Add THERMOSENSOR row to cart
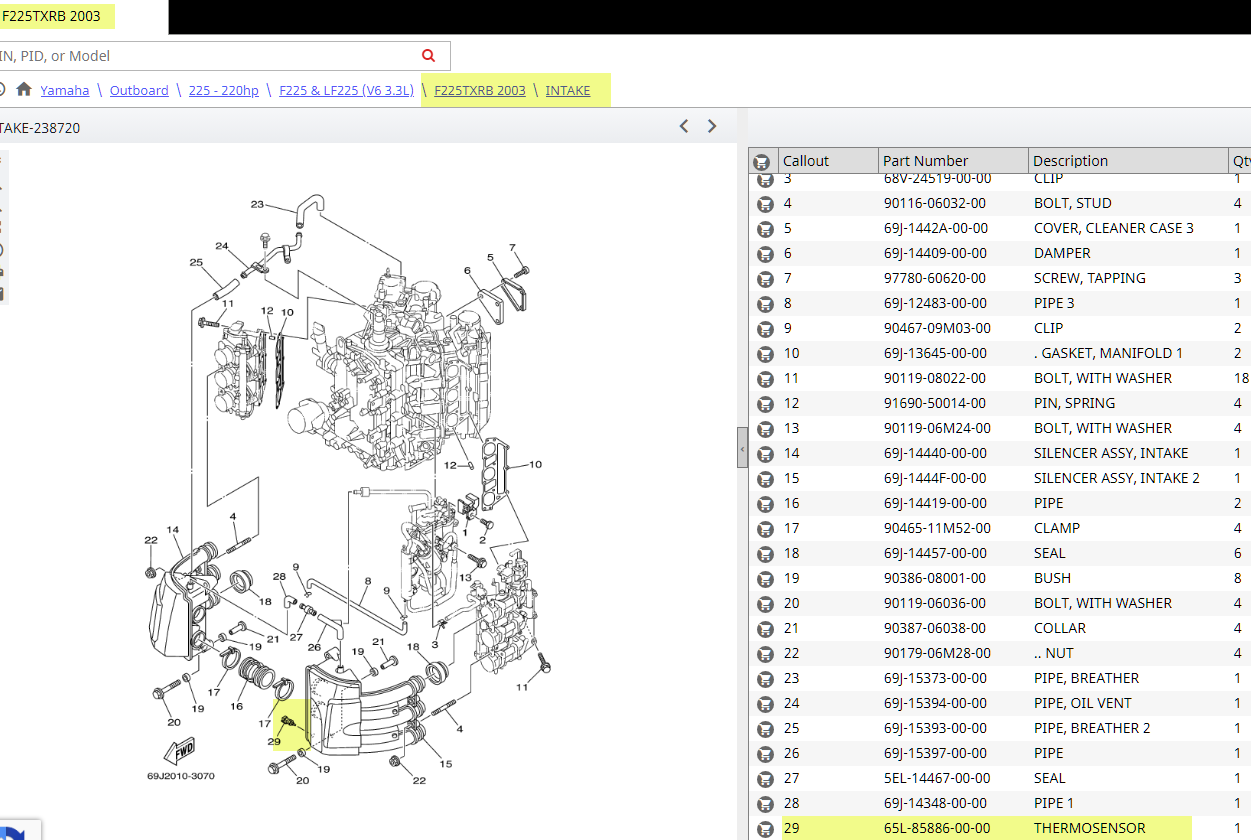 pos(765,828)
